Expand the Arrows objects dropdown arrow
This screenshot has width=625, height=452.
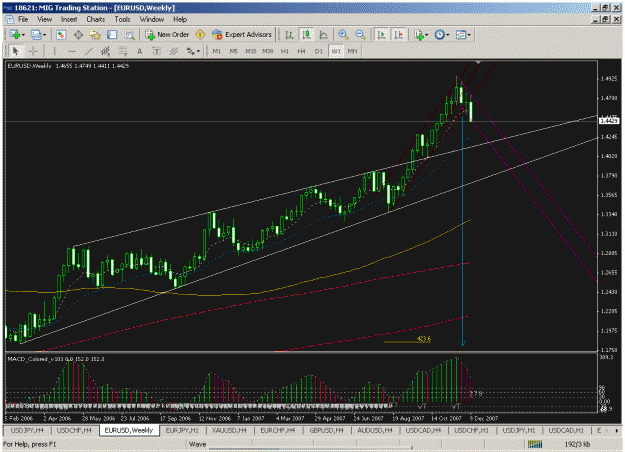point(198,51)
